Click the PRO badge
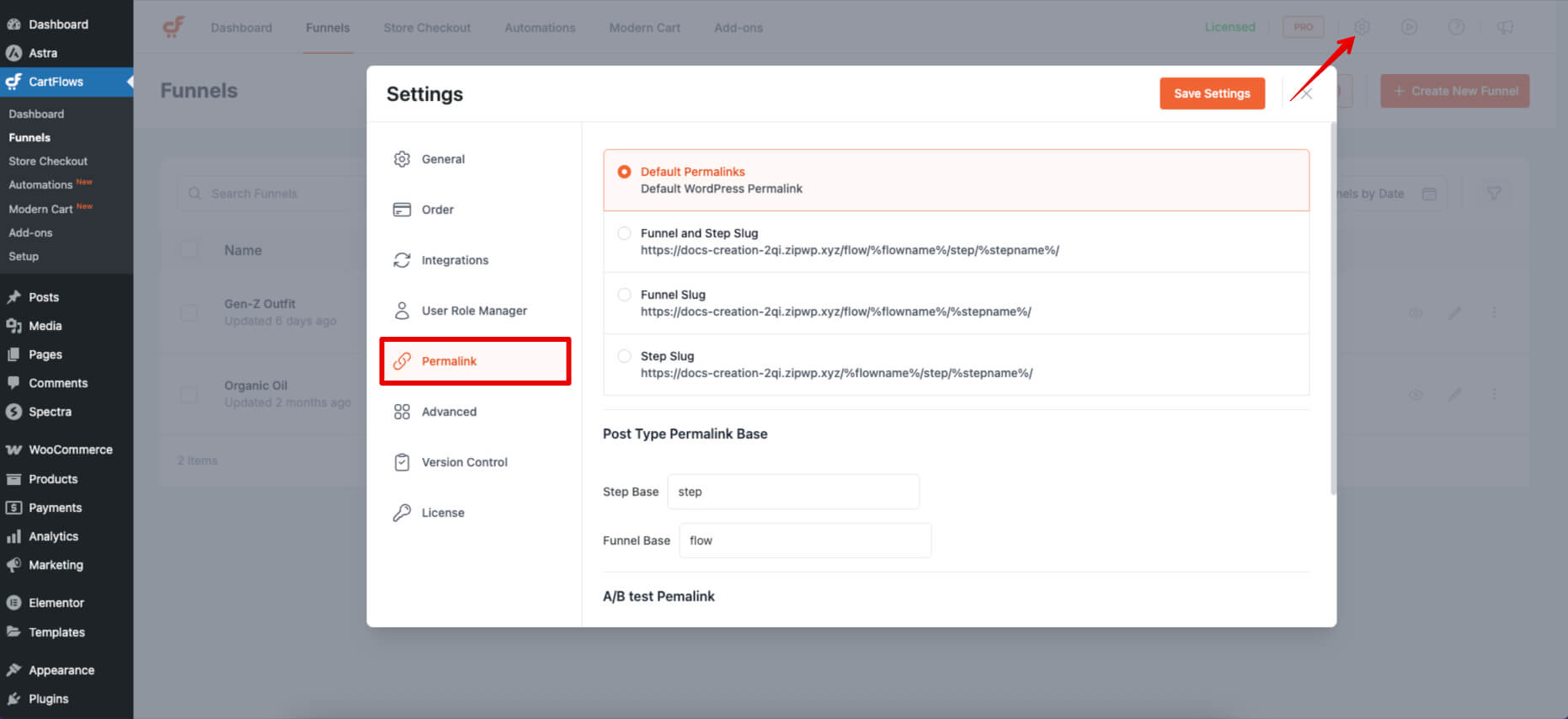This screenshot has width=1568, height=719. tap(1304, 27)
